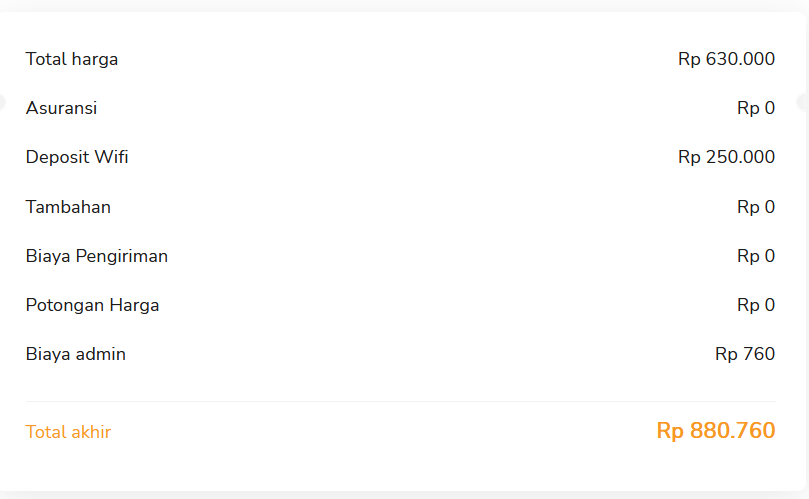Image resolution: width=809 pixels, height=499 pixels.
Task: Click the left edge notch of the card
Action: click(x=3, y=102)
